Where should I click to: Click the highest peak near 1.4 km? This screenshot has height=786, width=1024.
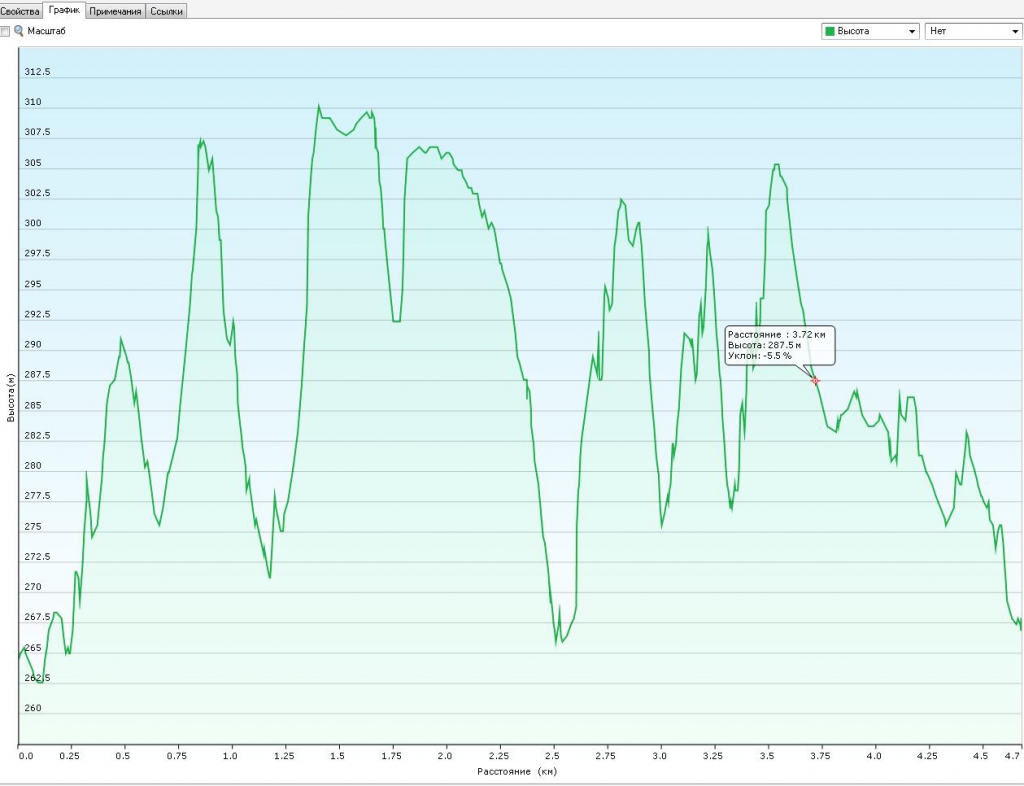[x=318, y=105]
